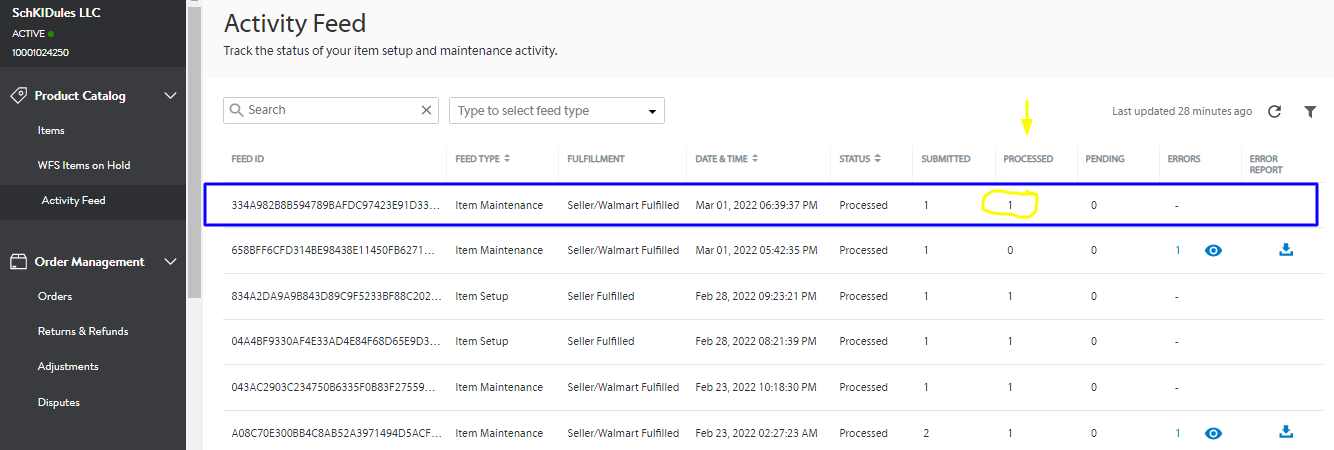Download error report for A08C70E300 feed
Image resolution: width=1334 pixels, height=450 pixels.
point(1286,432)
